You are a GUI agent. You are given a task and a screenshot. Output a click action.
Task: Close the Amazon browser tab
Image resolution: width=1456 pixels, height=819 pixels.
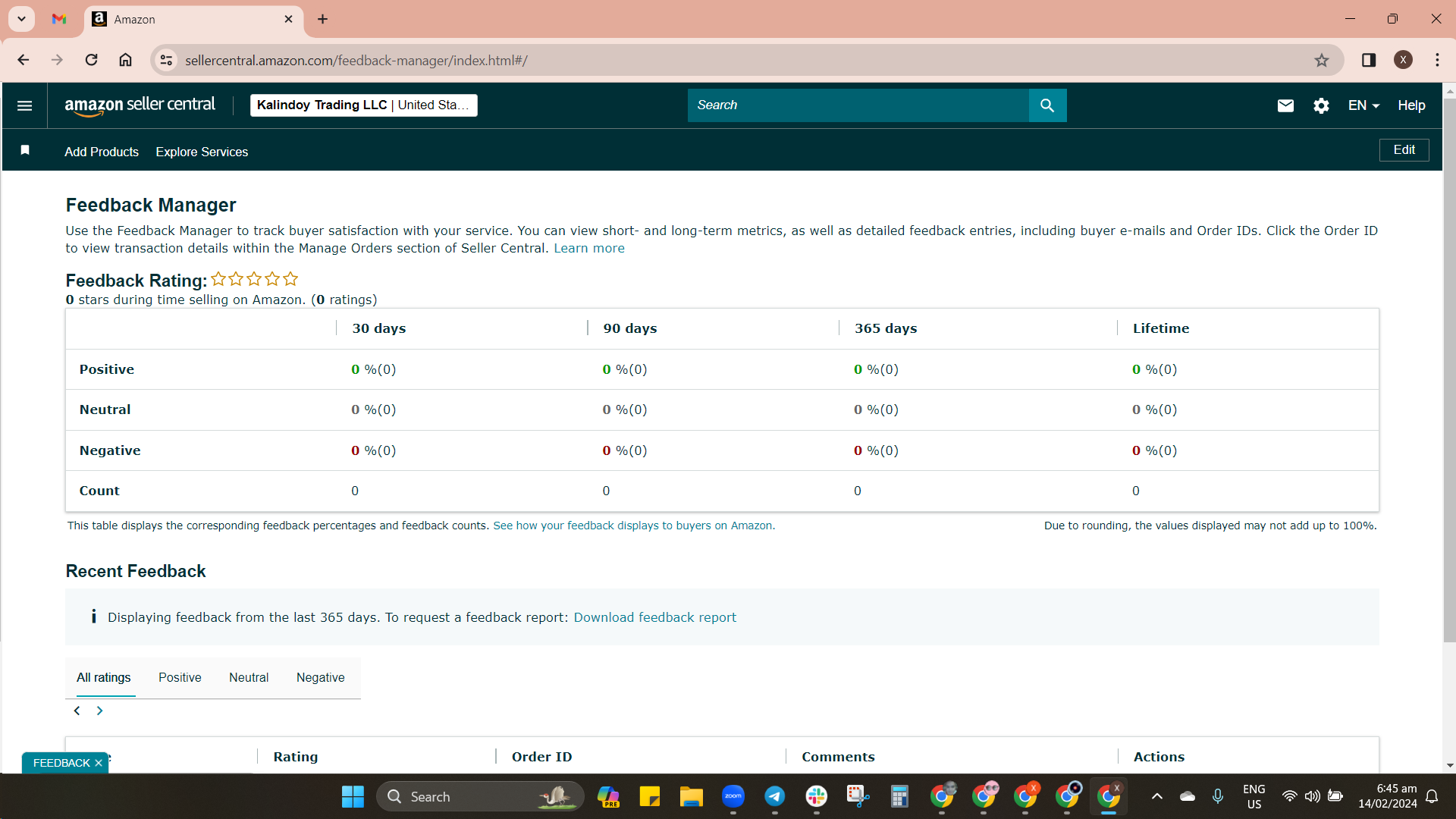point(288,19)
